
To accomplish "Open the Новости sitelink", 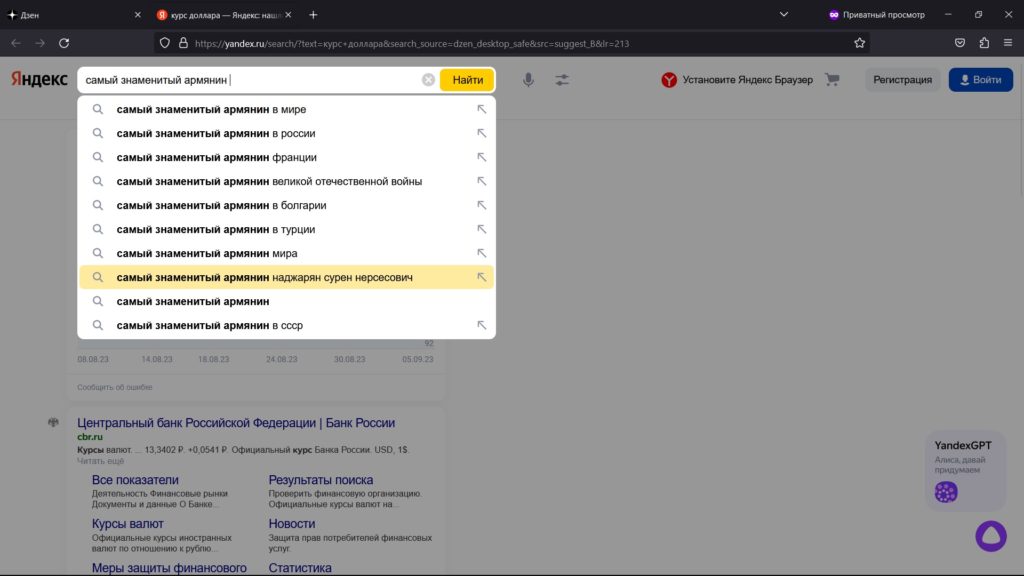I will [x=291, y=524].
